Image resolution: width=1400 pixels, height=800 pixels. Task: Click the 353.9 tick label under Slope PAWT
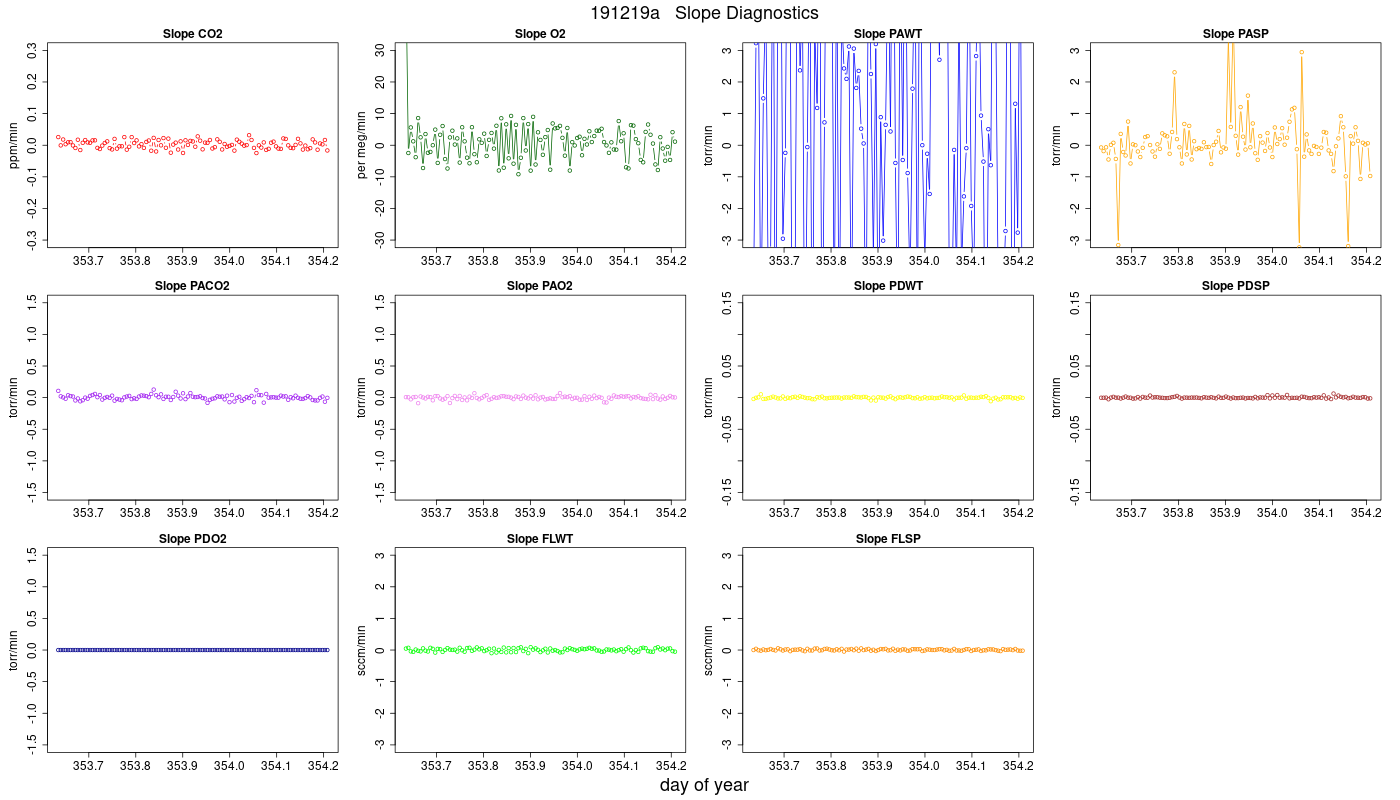coord(877,263)
